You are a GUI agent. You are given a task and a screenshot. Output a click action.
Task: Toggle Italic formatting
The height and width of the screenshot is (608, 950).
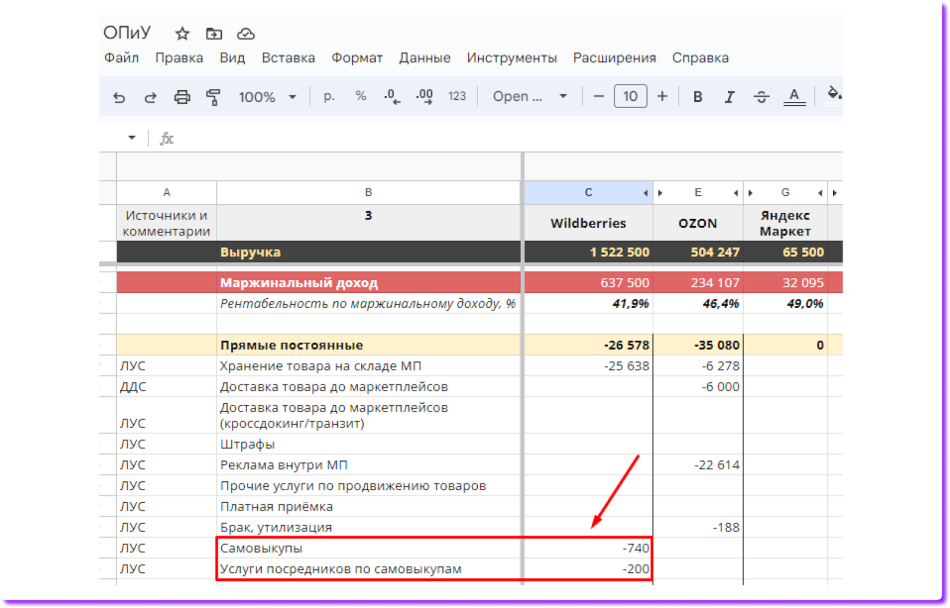click(x=729, y=97)
